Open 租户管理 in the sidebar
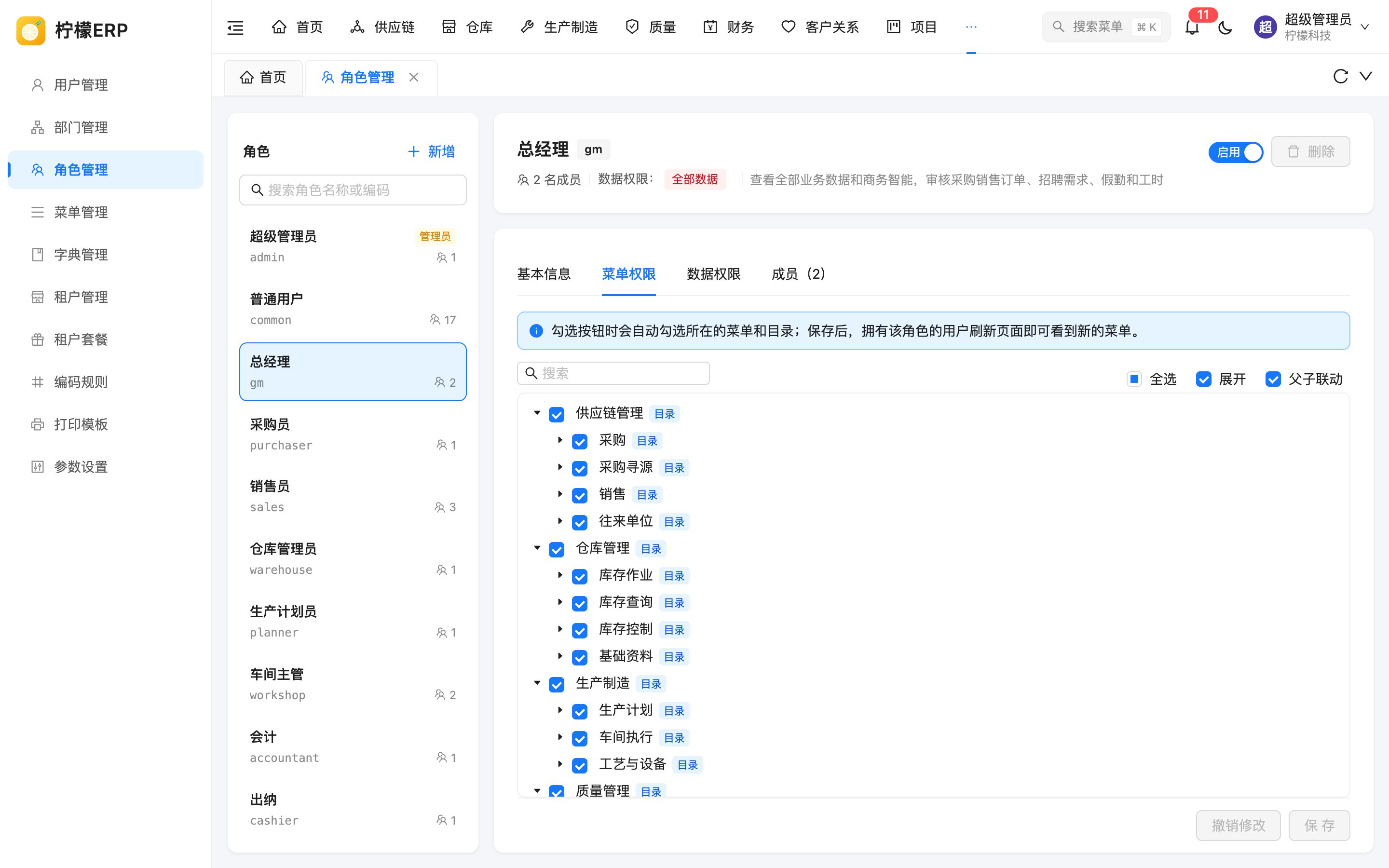Viewport: 1389px width, 868px height. tap(106, 298)
